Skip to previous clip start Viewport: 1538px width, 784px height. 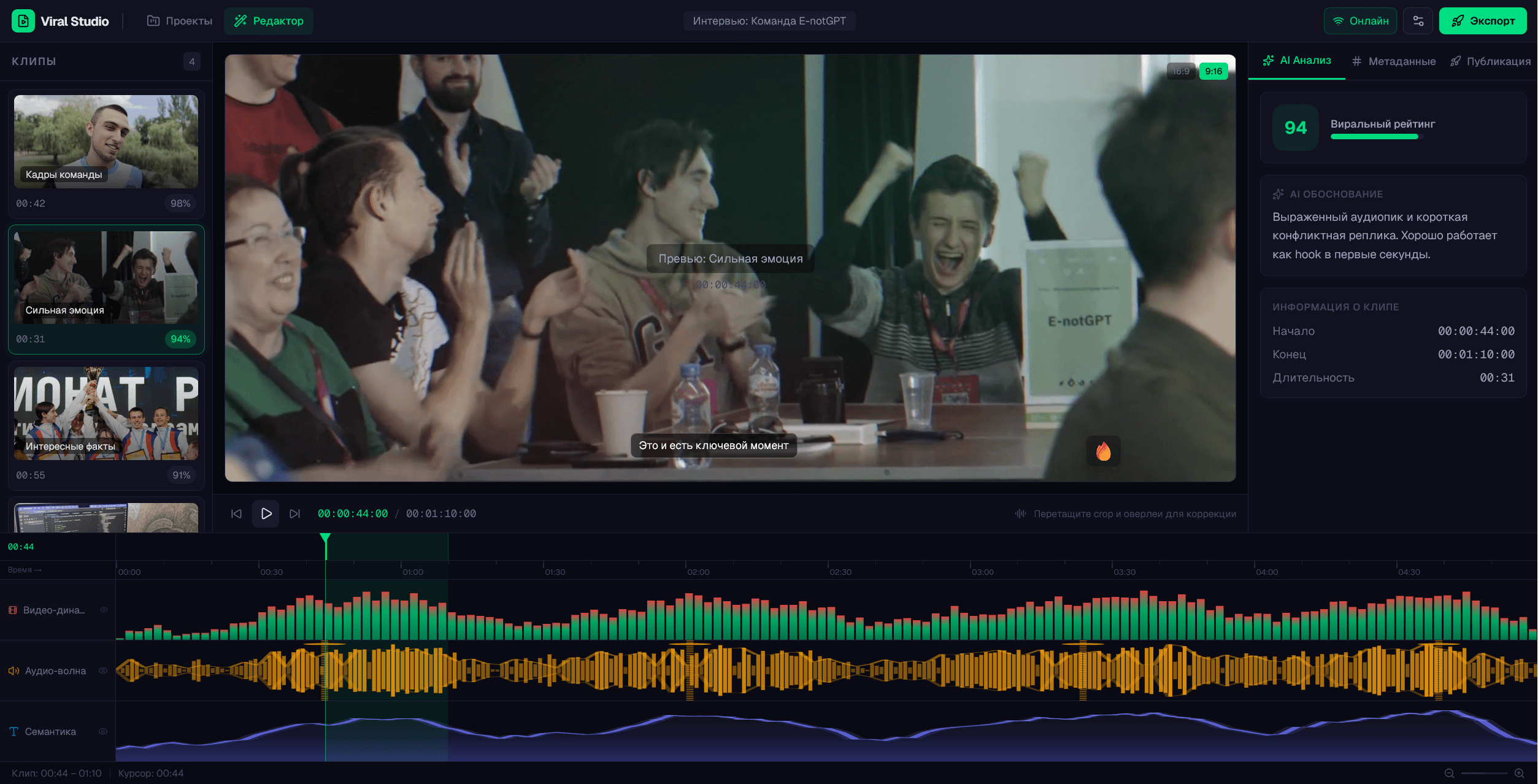pos(236,513)
